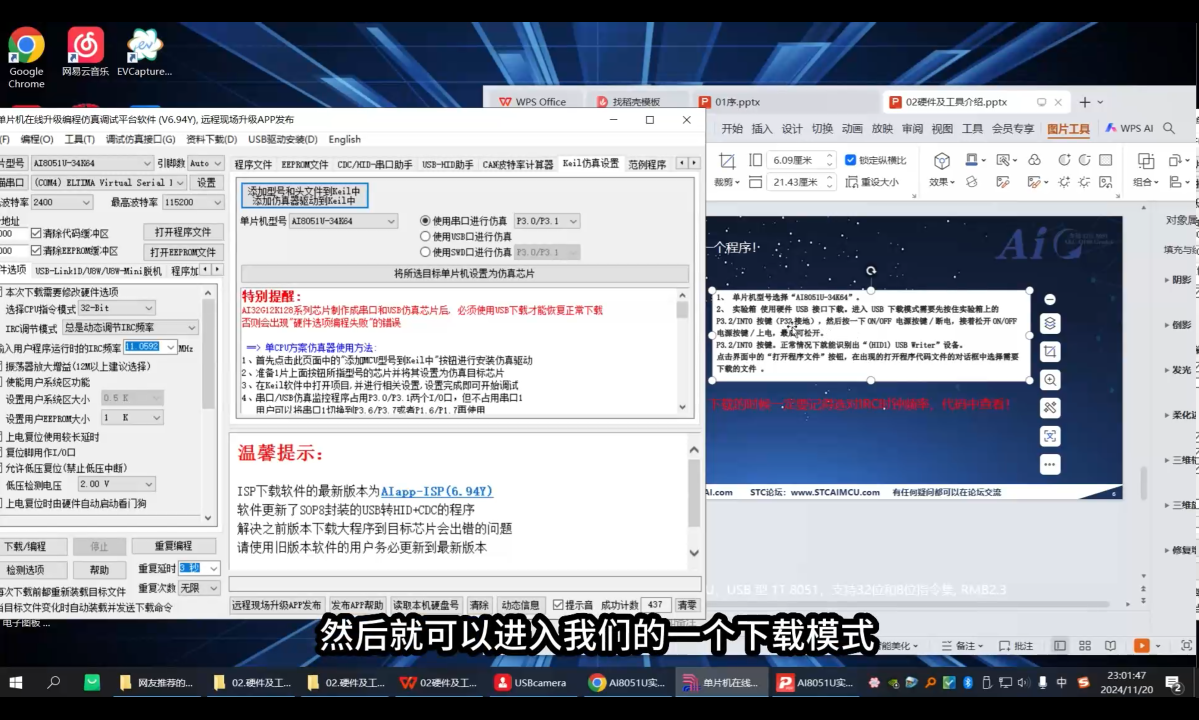Click the increase brightness sun icon
This screenshot has width=1199, height=720.
(1064, 182)
